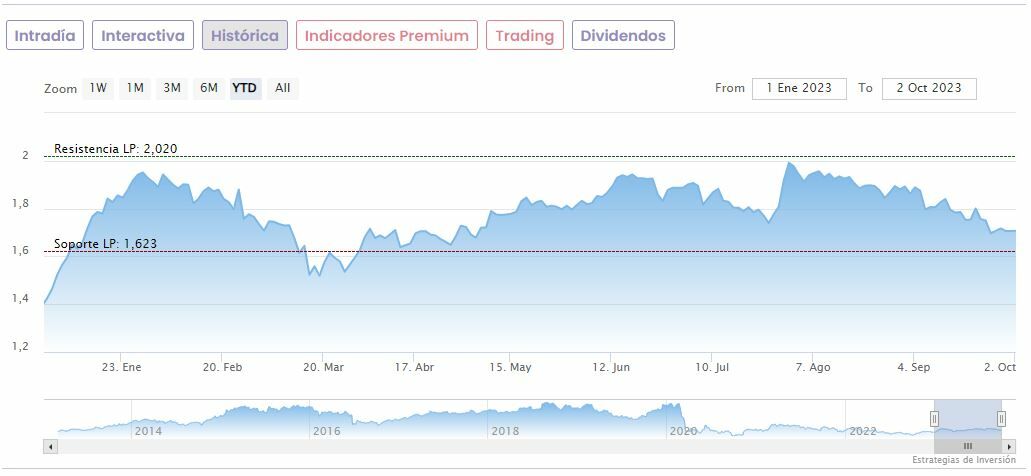This screenshot has height=476, width=1031.
Task: Open the Trading tab
Action: [525, 36]
